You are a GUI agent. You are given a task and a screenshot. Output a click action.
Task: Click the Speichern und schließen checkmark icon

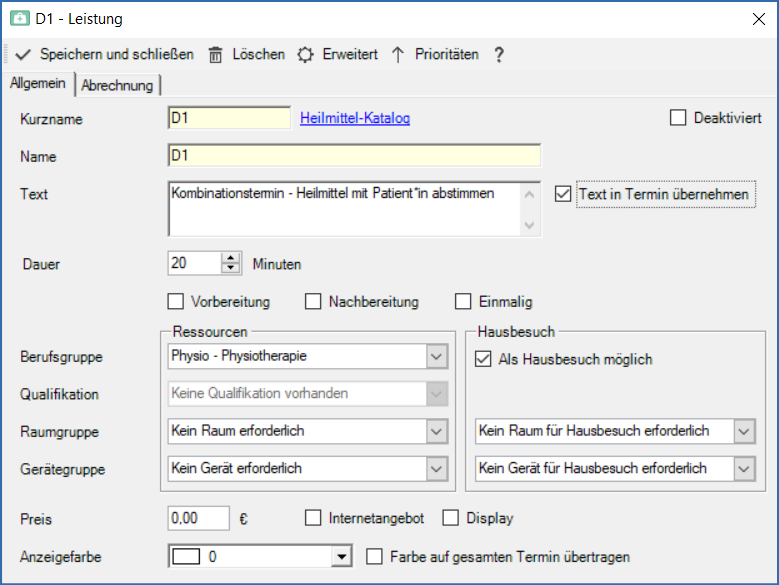(24, 55)
